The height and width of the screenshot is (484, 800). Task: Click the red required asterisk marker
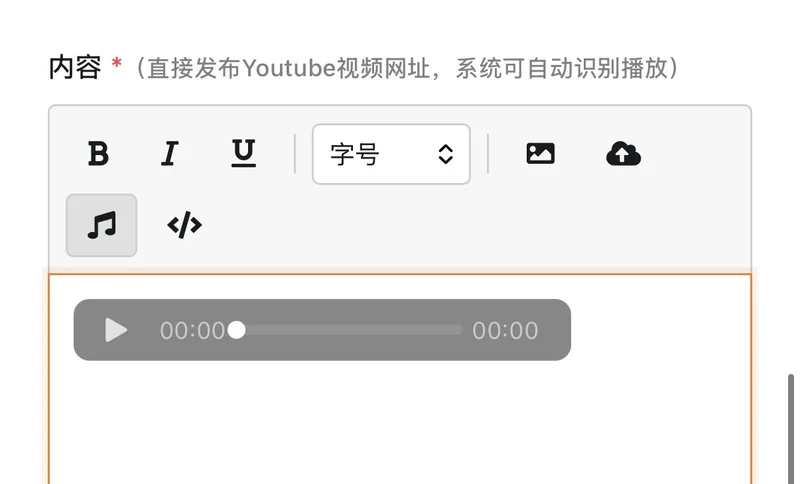coord(117,63)
